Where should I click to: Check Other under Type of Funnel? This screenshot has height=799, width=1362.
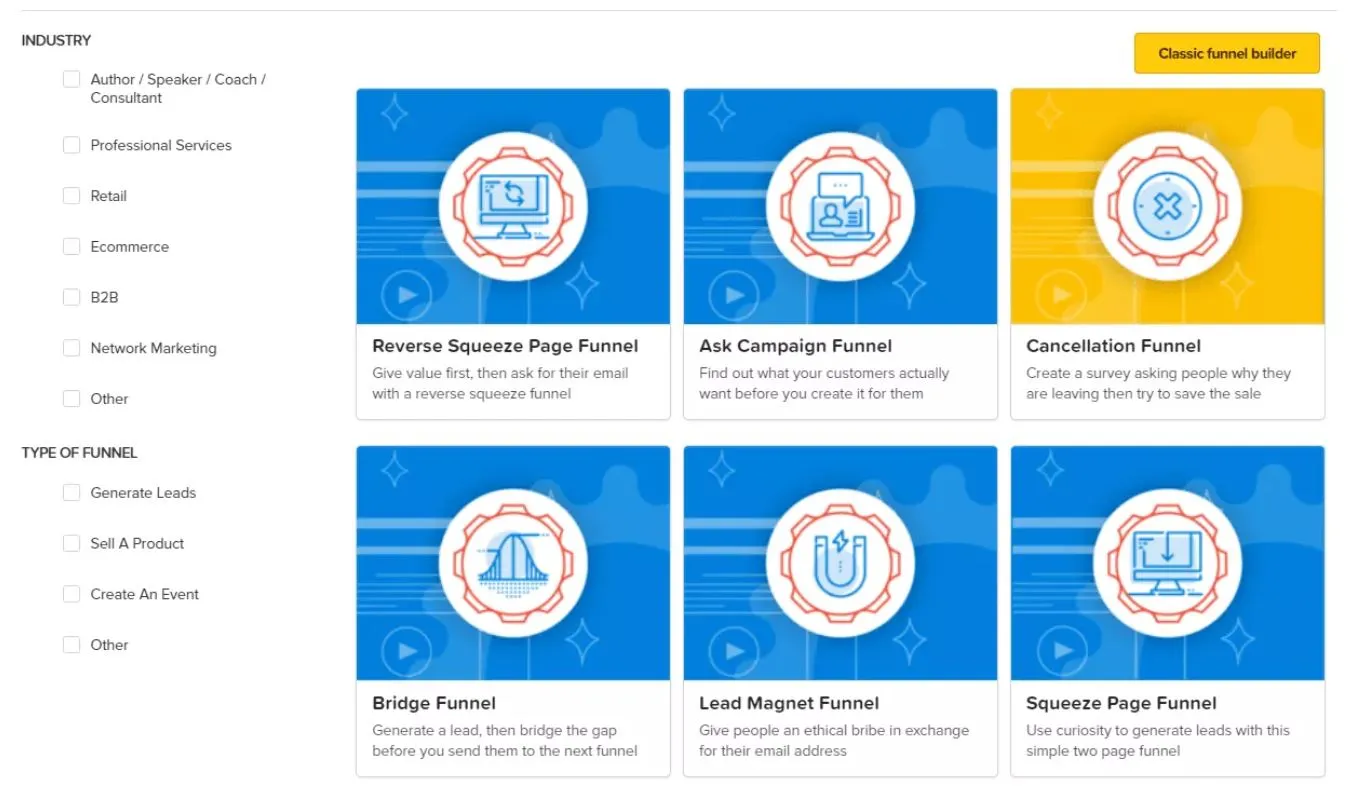pos(71,645)
